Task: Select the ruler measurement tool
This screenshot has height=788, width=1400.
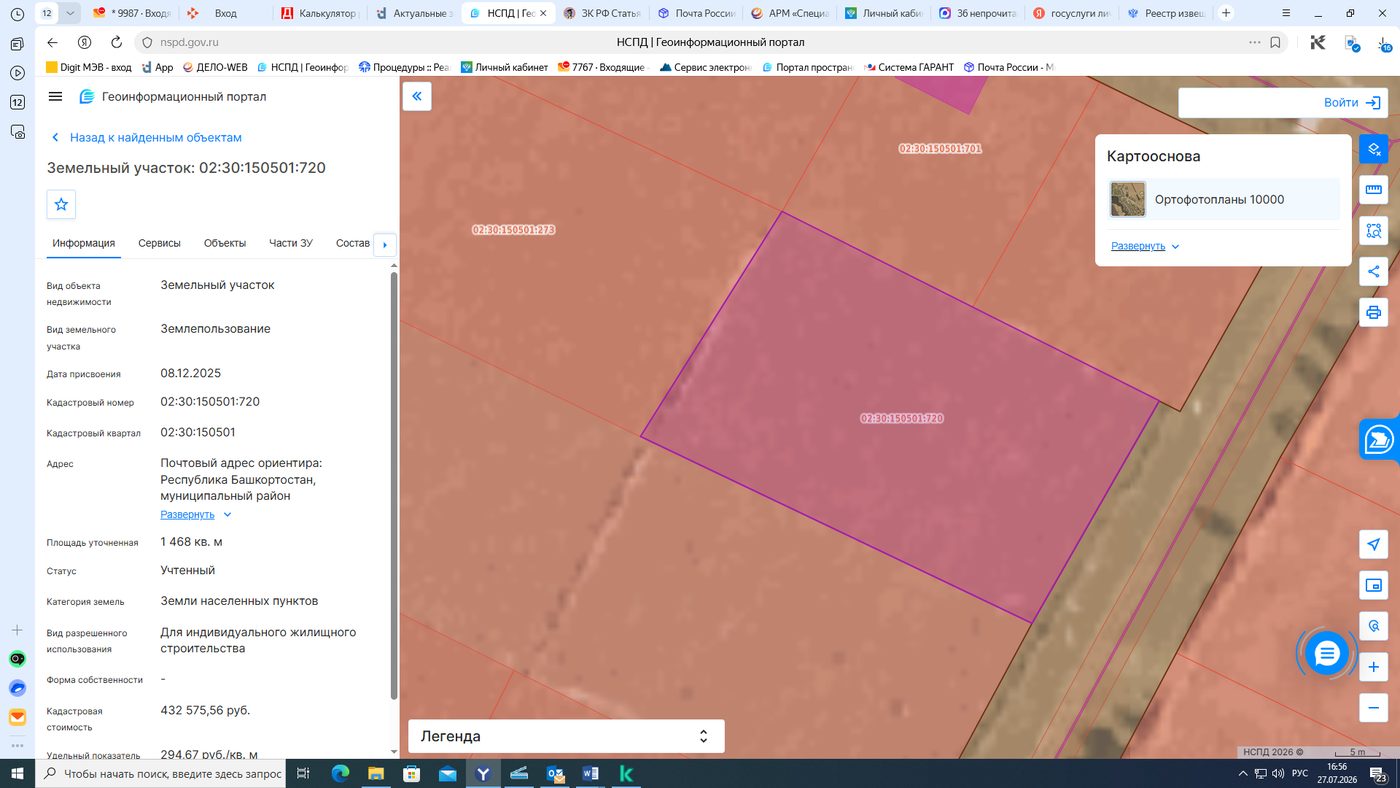Action: point(1374,190)
